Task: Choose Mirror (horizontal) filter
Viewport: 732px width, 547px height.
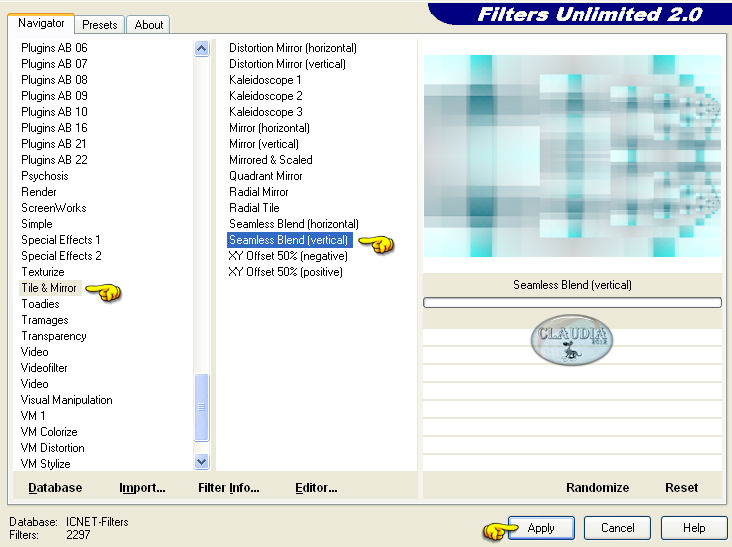Action: 269,127
